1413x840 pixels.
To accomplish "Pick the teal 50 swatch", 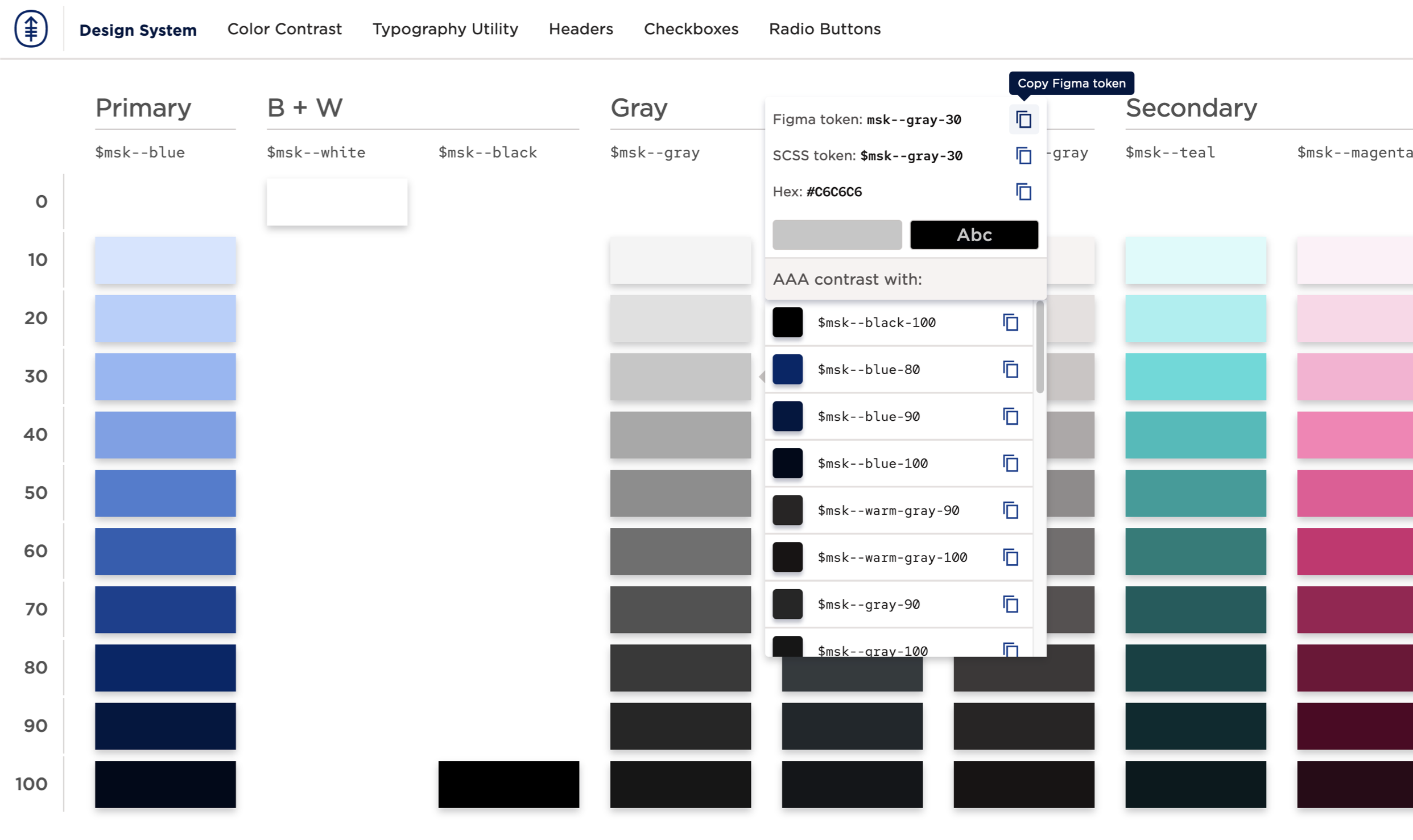I will click(x=1196, y=493).
